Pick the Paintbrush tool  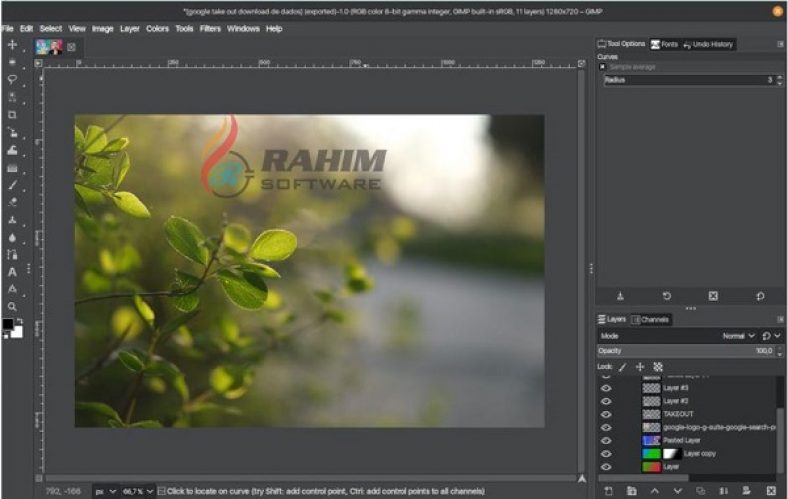[12, 185]
